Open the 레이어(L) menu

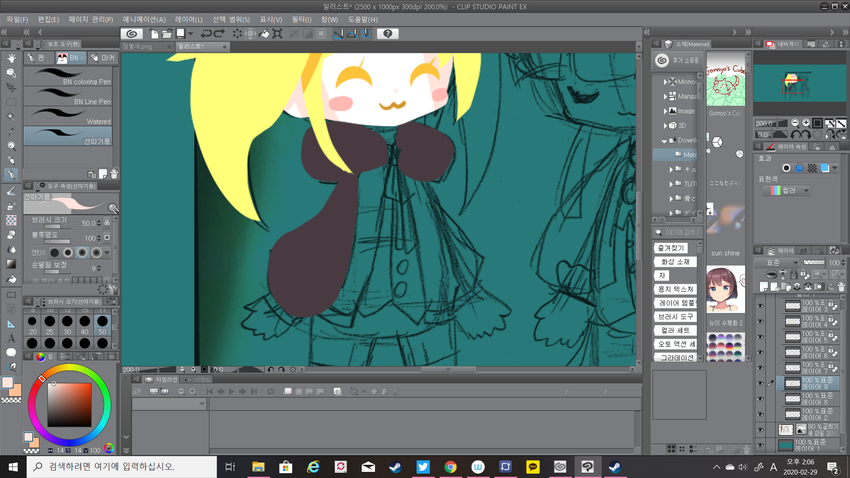(x=189, y=19)
